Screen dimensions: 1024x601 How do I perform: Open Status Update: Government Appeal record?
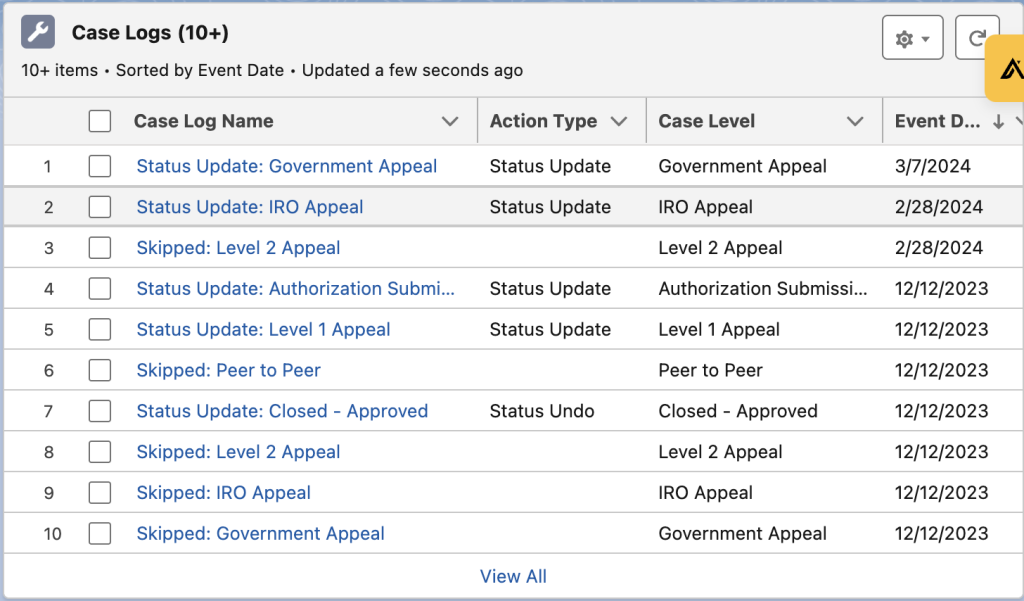click(286, 167)
